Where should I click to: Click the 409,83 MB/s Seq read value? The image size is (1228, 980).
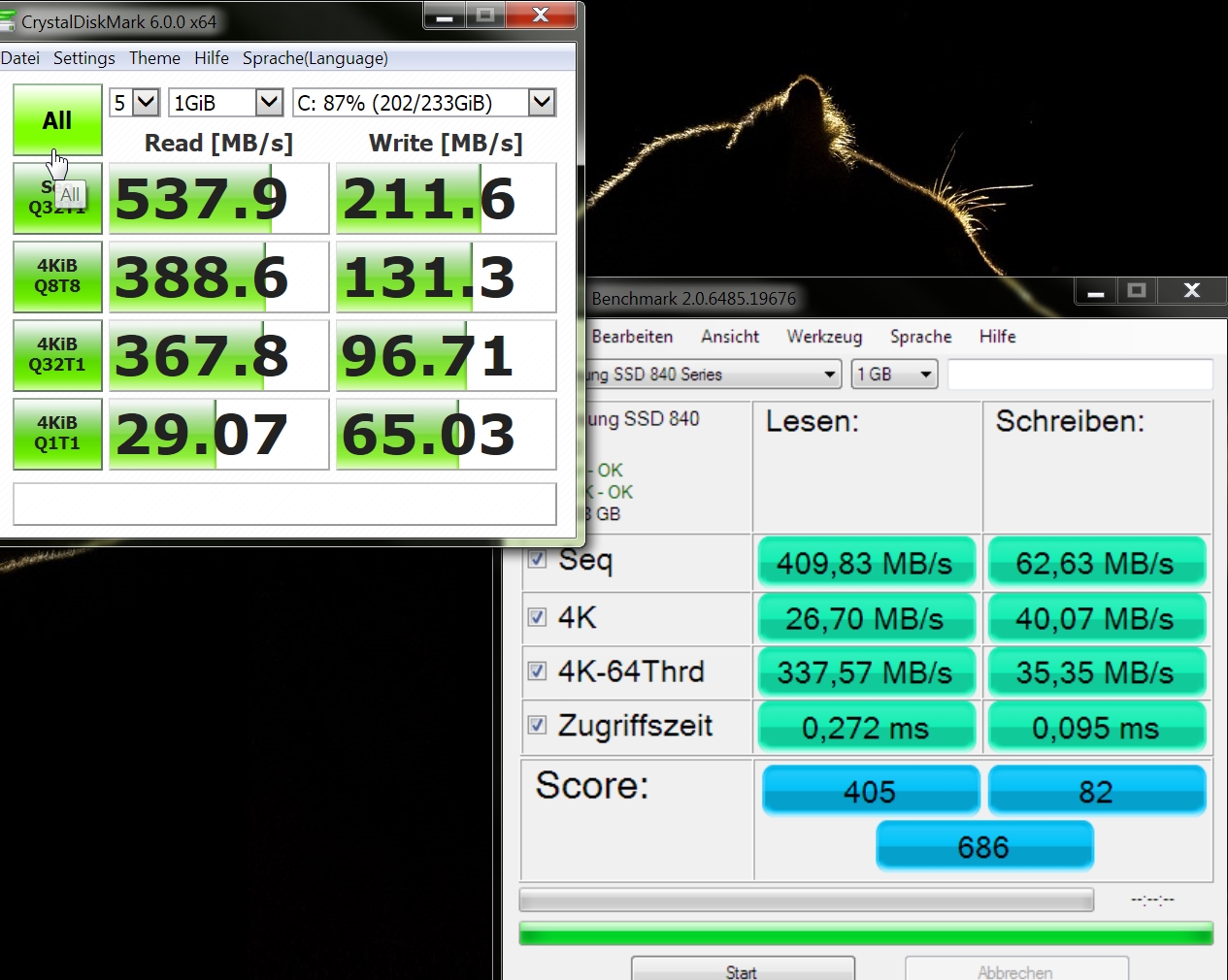click(866, 563)
